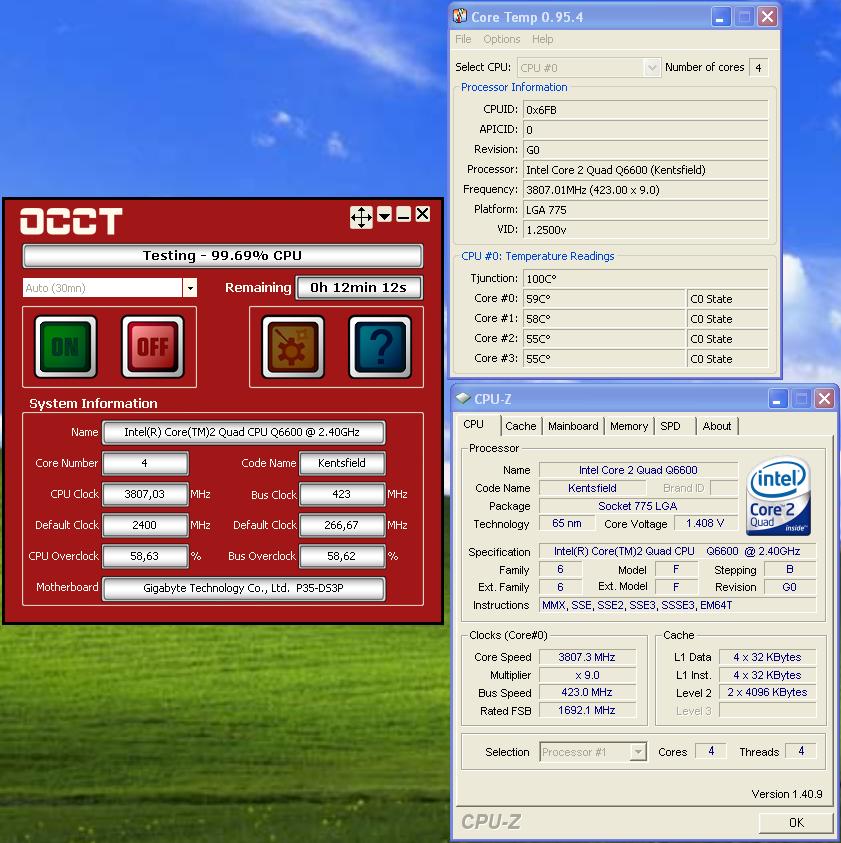
Task: Switch to the Mainboard tab in CPU-Z
Action: 573,426
